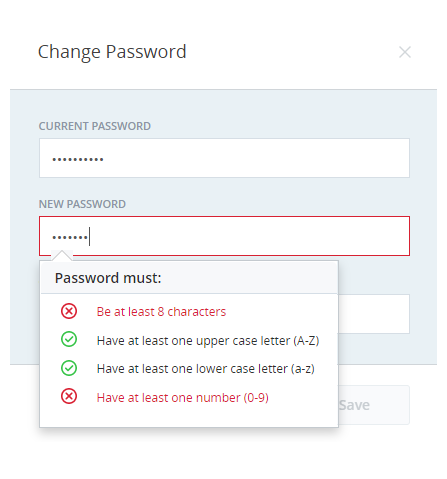Viewport: 447px width, 479px height.
Task: Click the Change Password dialog title
Action: point(112,52)
